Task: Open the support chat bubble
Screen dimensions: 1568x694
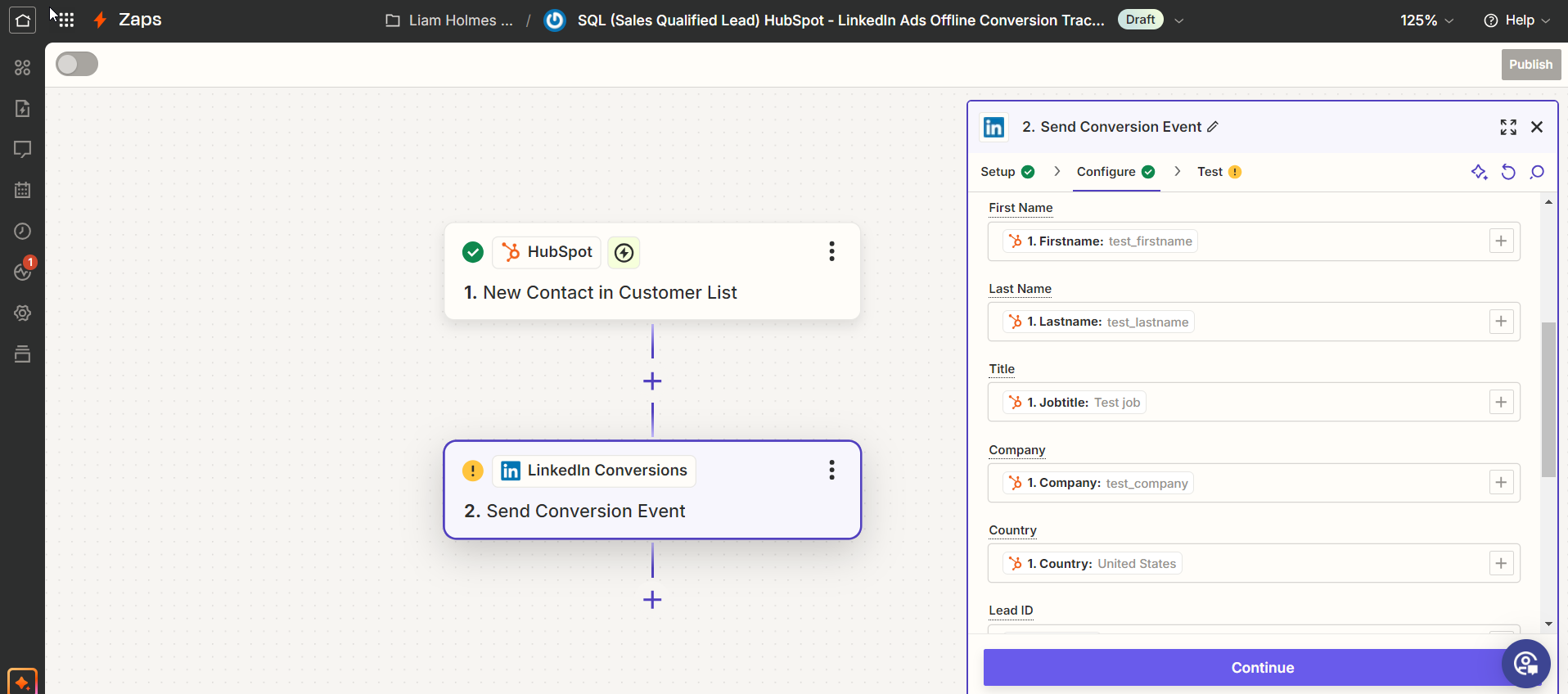Action: pos(1525,664)
